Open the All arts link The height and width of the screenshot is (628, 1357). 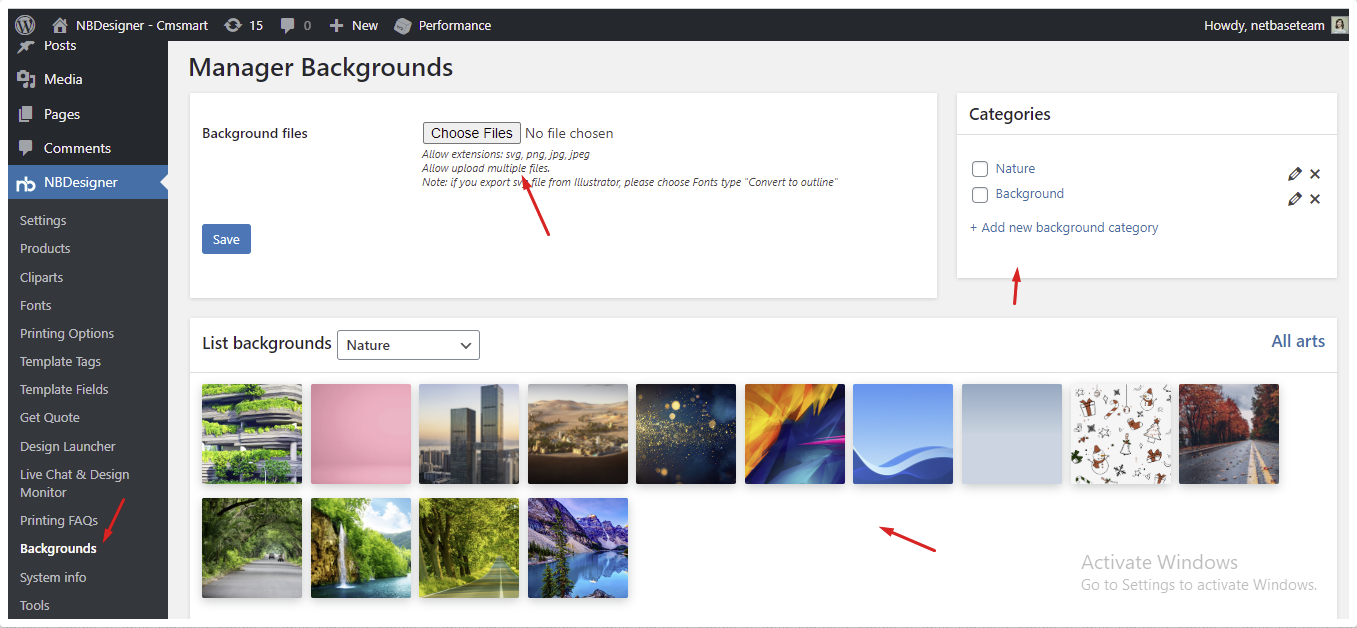click(1298, 340)
